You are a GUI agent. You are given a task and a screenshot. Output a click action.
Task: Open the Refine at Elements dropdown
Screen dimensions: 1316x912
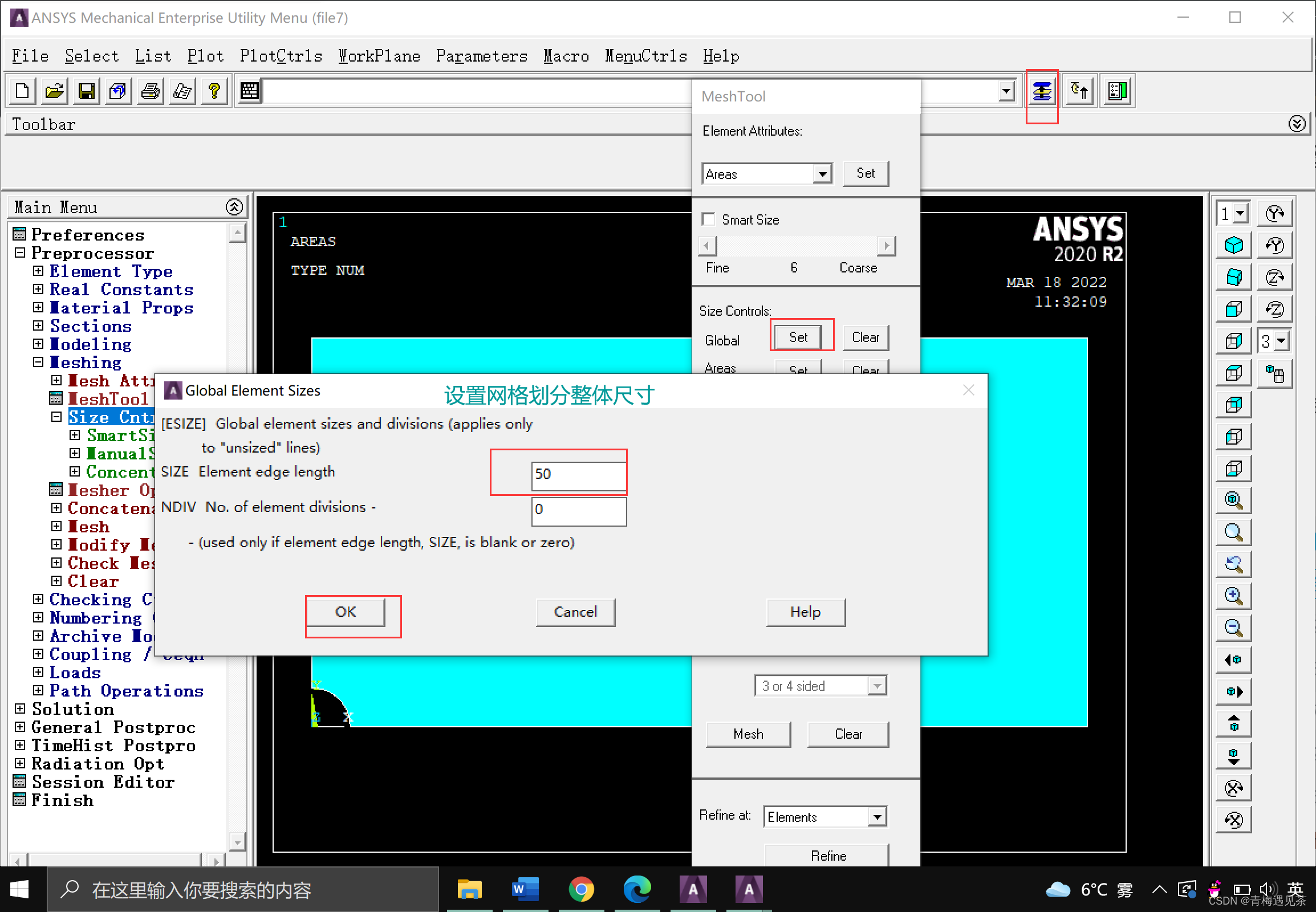(877, 817)
